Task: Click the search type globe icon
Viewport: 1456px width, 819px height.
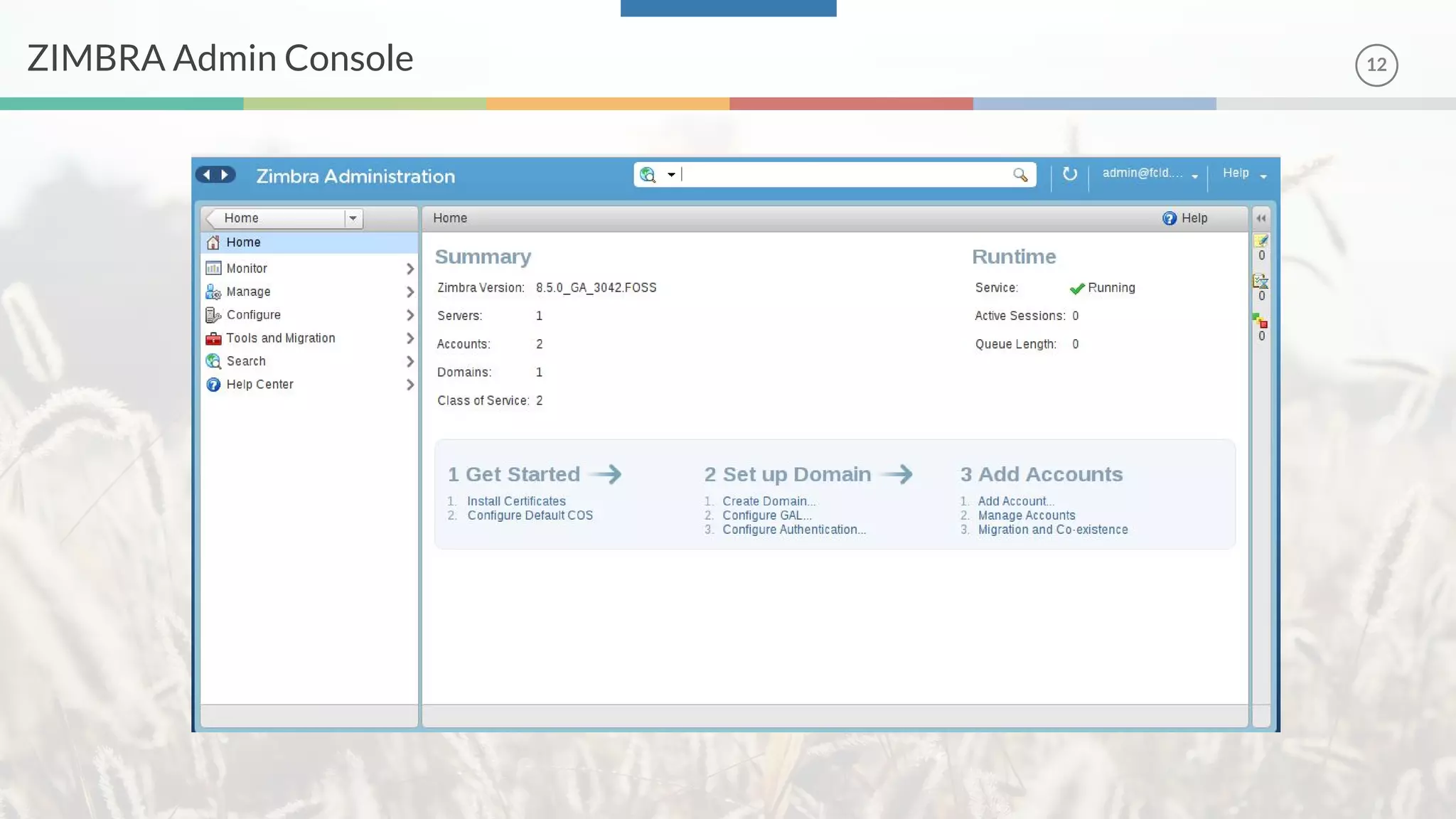Action: 648,175
